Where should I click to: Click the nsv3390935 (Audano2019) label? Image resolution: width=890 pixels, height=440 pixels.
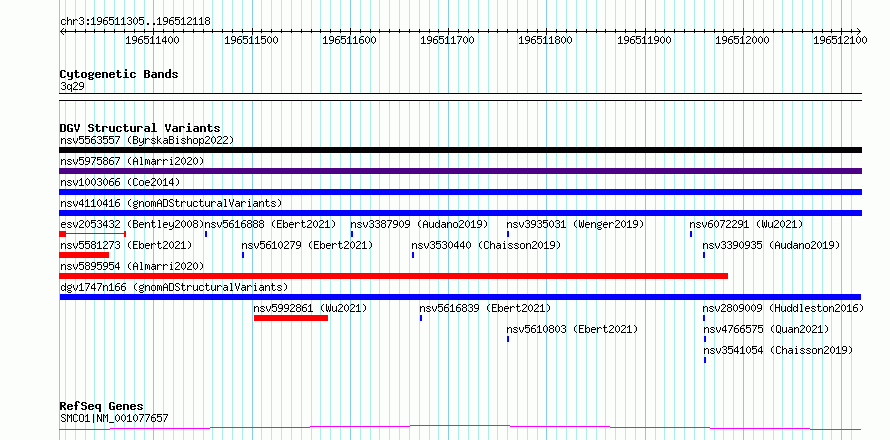pyautogui.click(x=771, y=245)
